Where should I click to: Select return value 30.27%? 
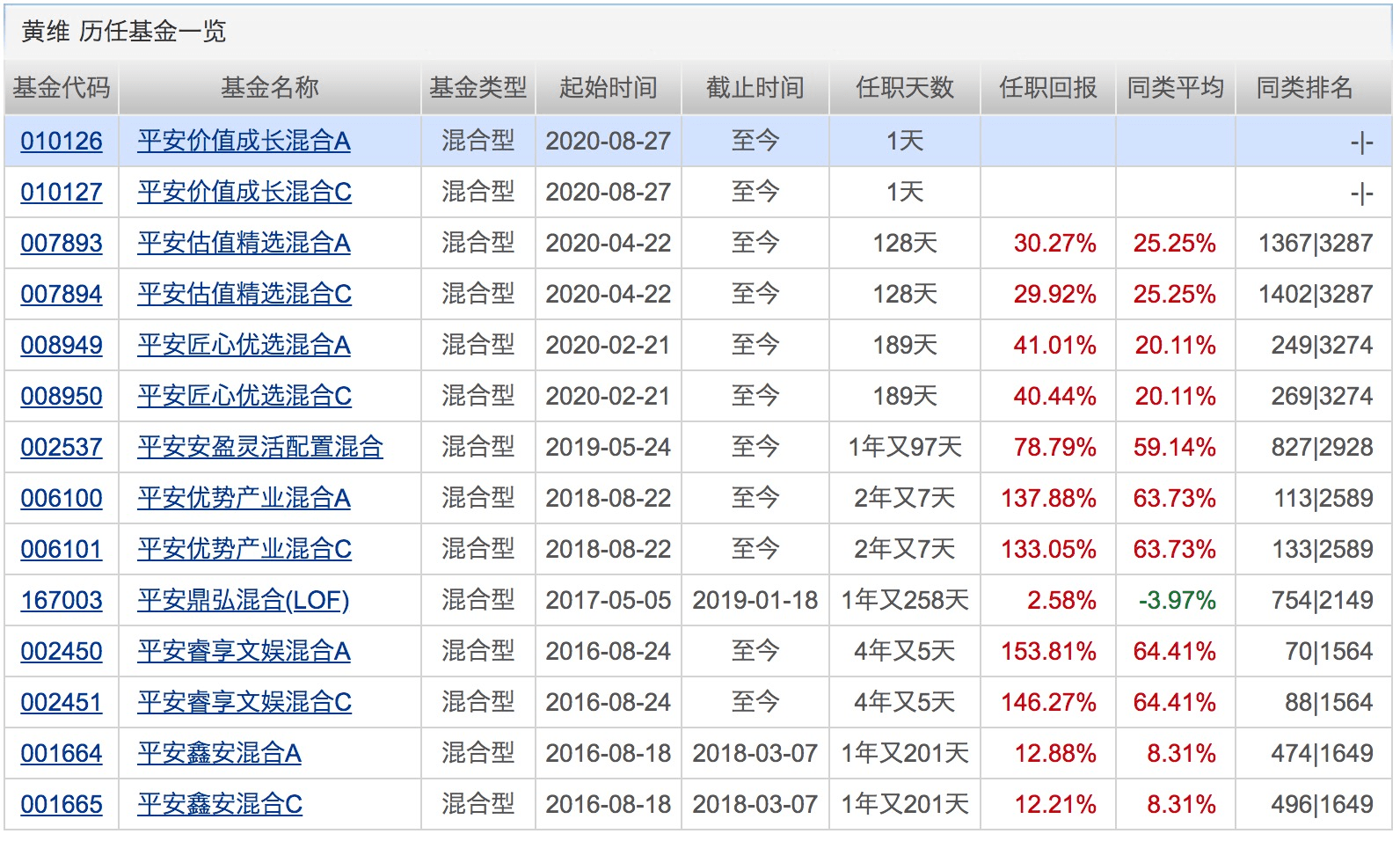pos(1054,243)
